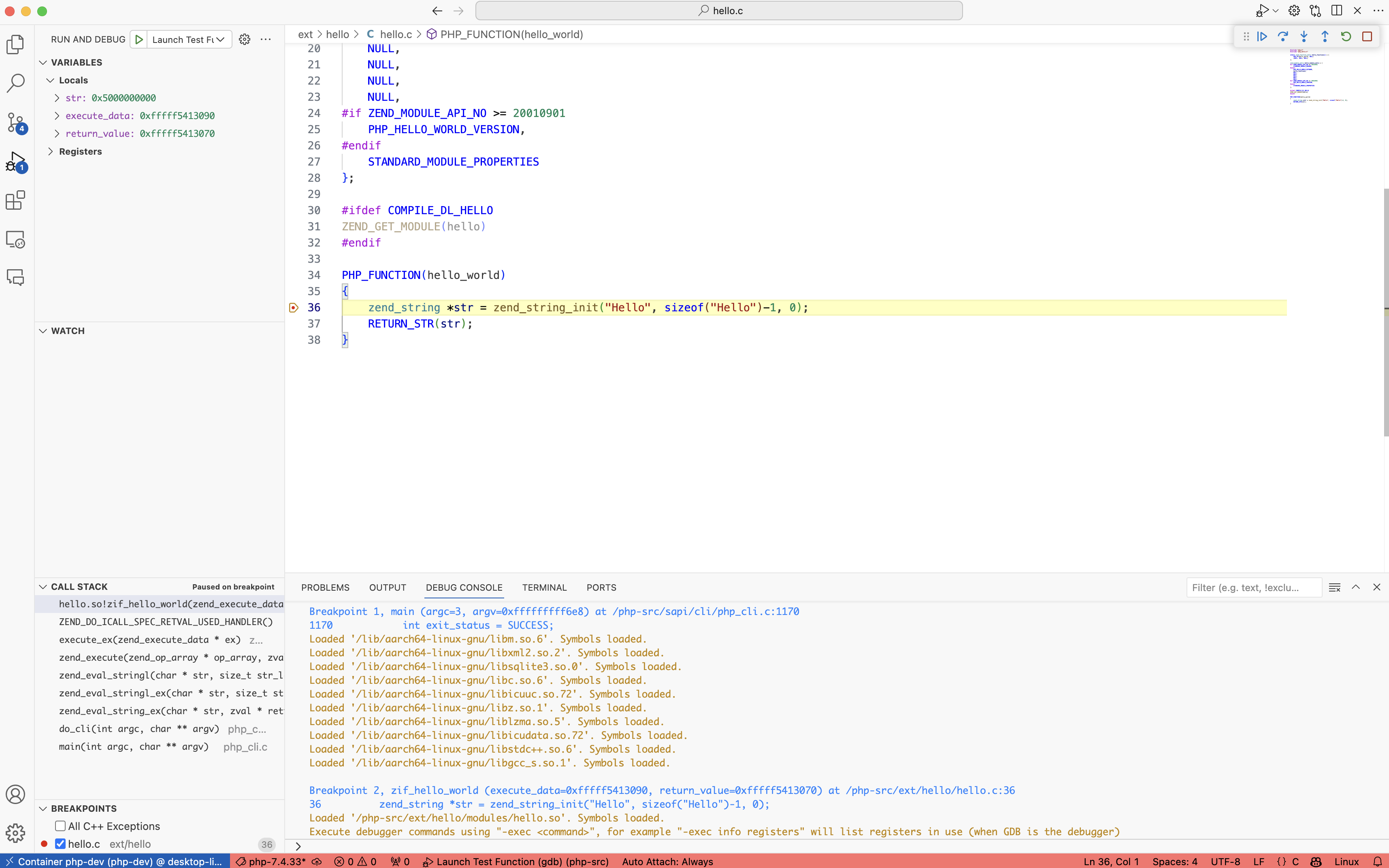Open the Run and Debug view

(x=15, y=161)
